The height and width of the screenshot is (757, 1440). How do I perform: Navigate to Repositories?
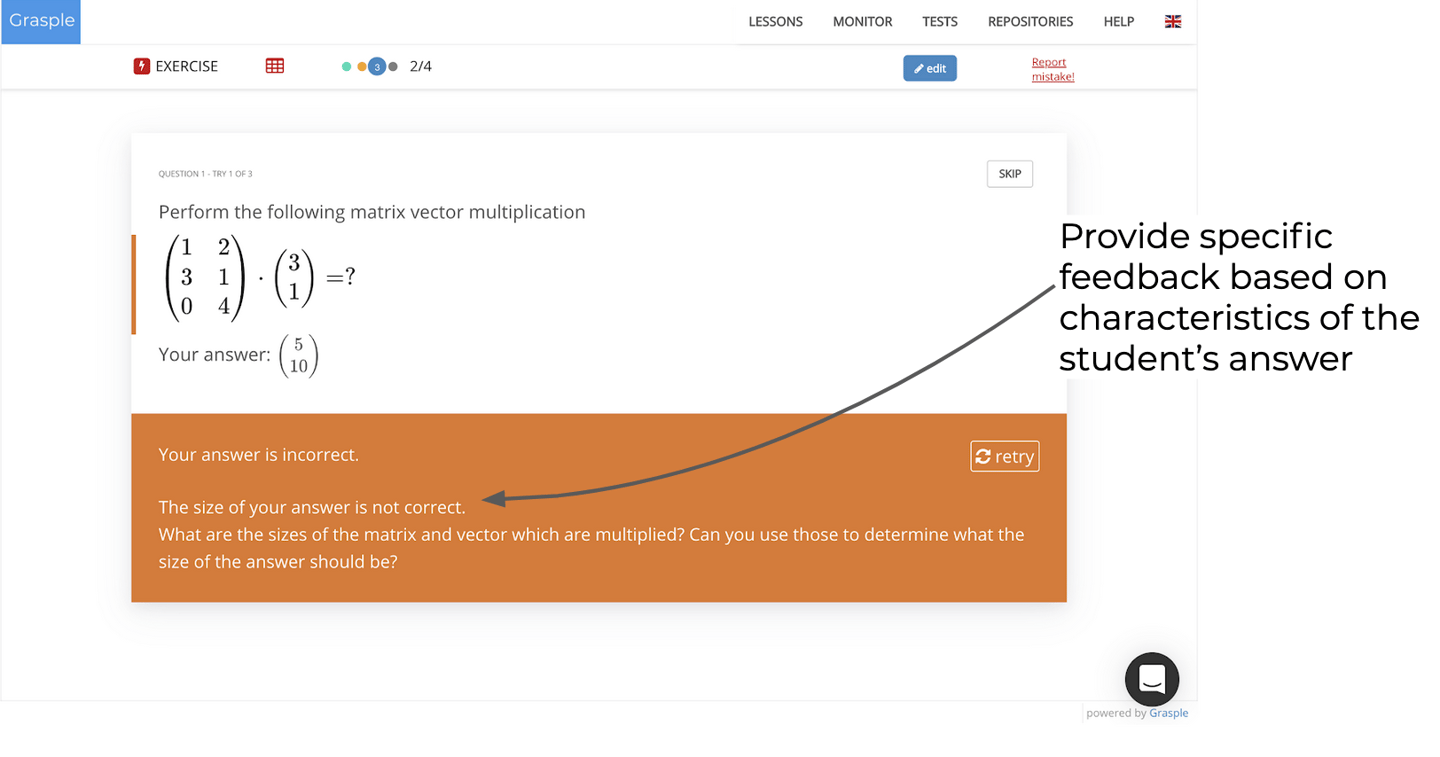(x=1030, y=21)
